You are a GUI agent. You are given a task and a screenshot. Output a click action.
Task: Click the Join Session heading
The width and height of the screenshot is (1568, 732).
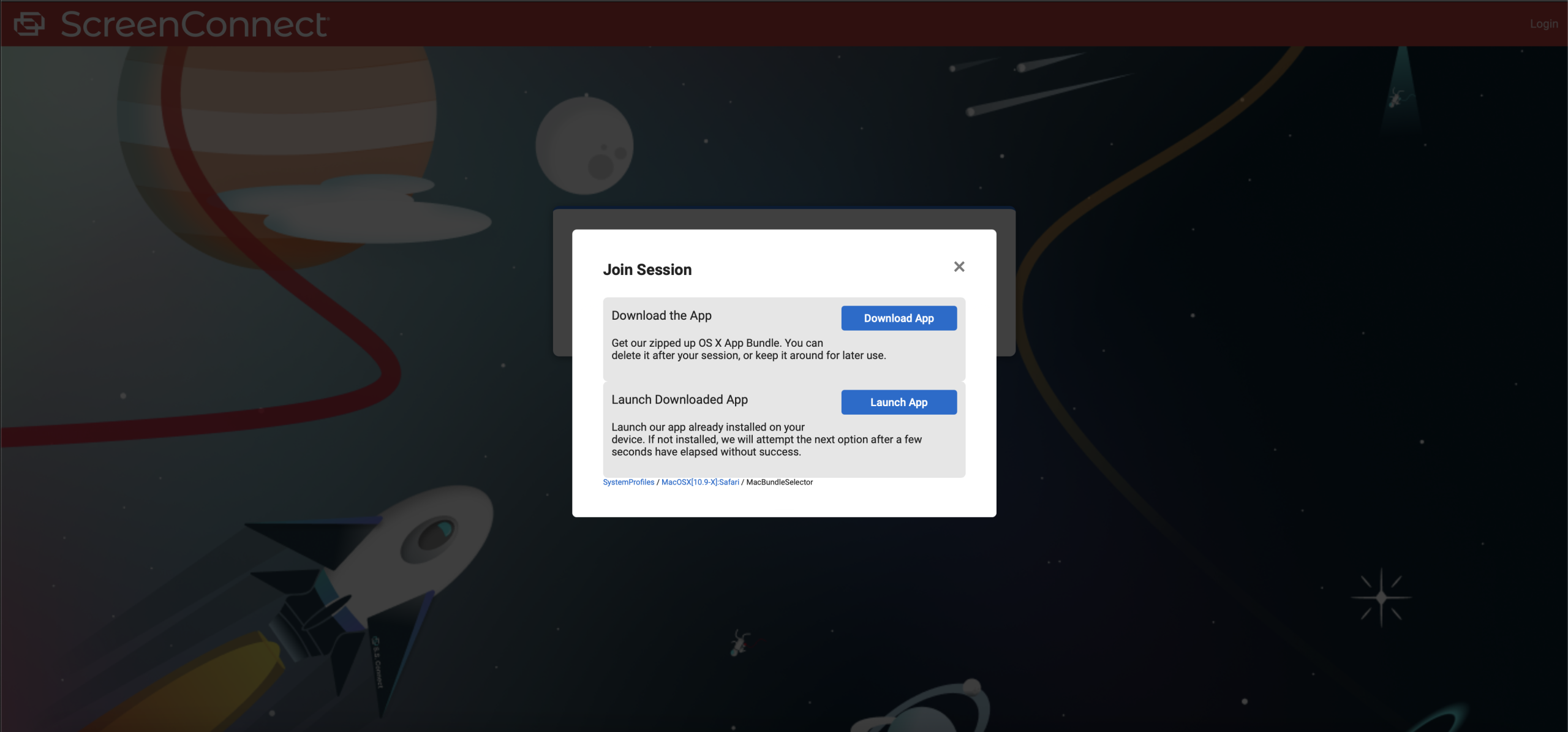pos(647,270)
